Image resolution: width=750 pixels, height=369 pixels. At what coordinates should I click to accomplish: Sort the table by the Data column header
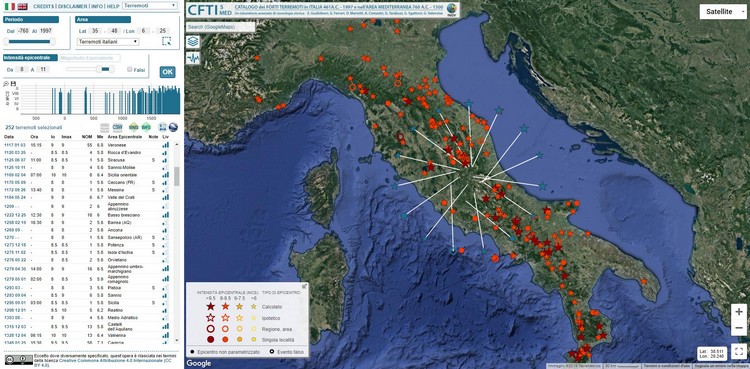[9, 137]
